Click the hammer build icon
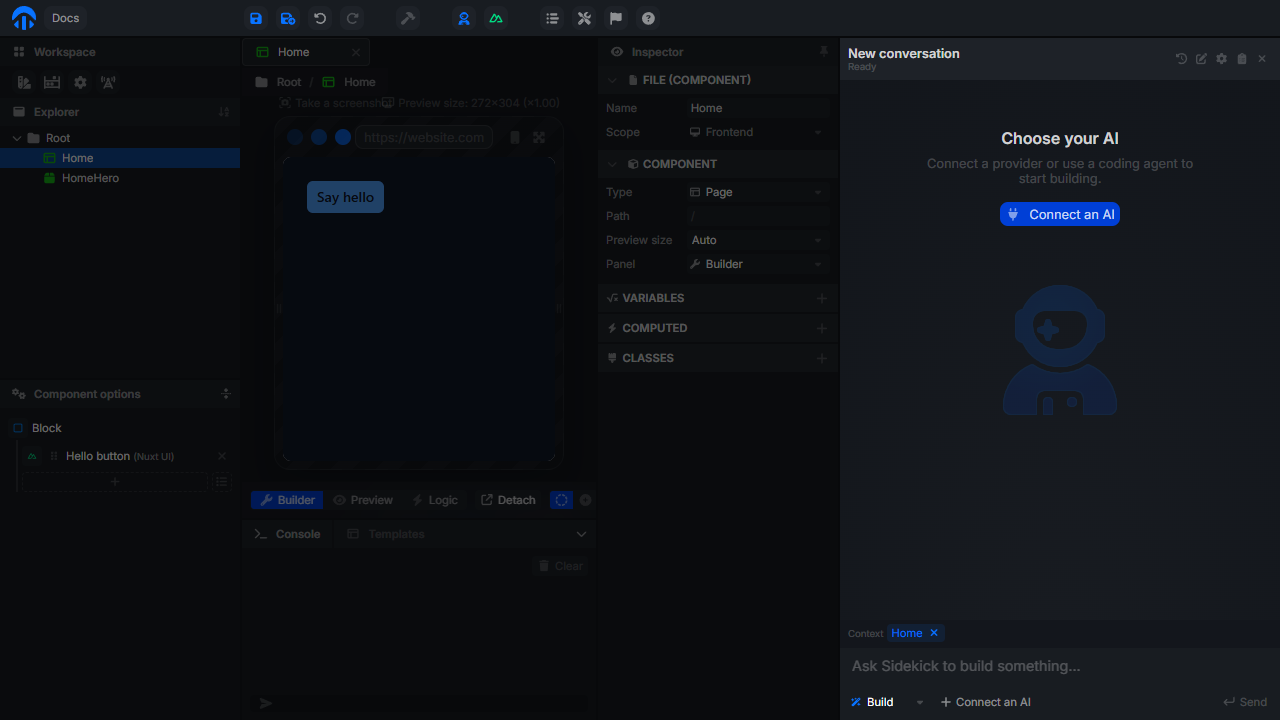The height and width of the screenshot is (720, 1280). [x=408, y=18]
